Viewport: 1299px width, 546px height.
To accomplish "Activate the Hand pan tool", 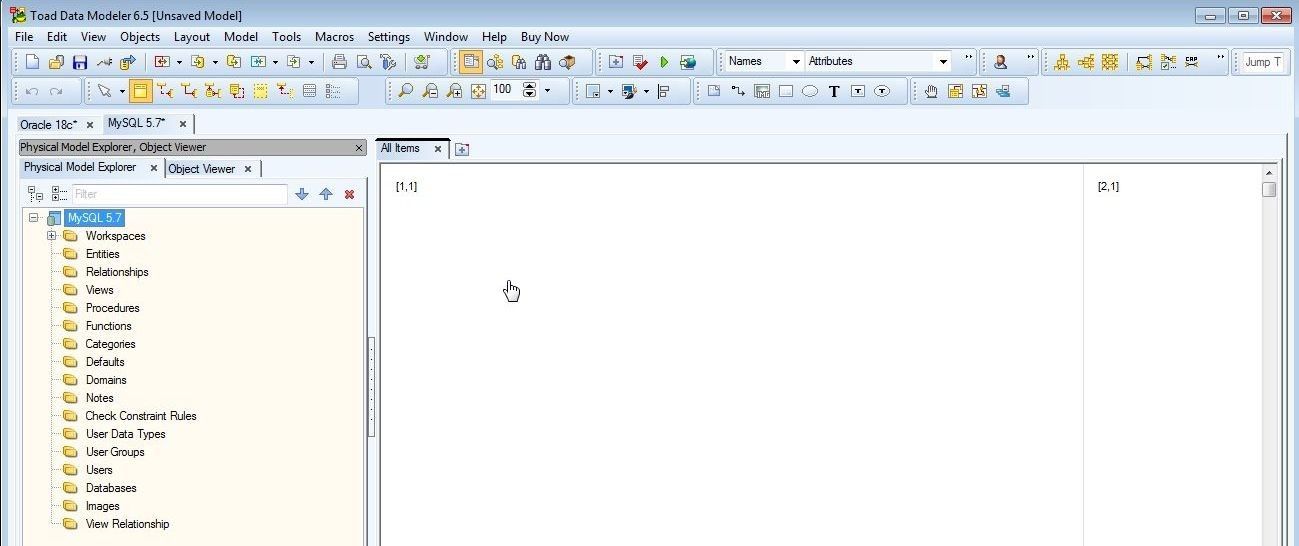I will (x=931, y=91).
